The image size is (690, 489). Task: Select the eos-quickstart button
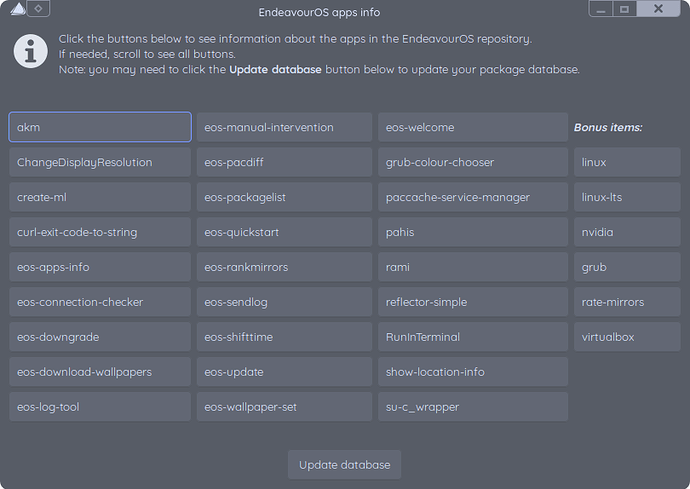coord(284,232)
